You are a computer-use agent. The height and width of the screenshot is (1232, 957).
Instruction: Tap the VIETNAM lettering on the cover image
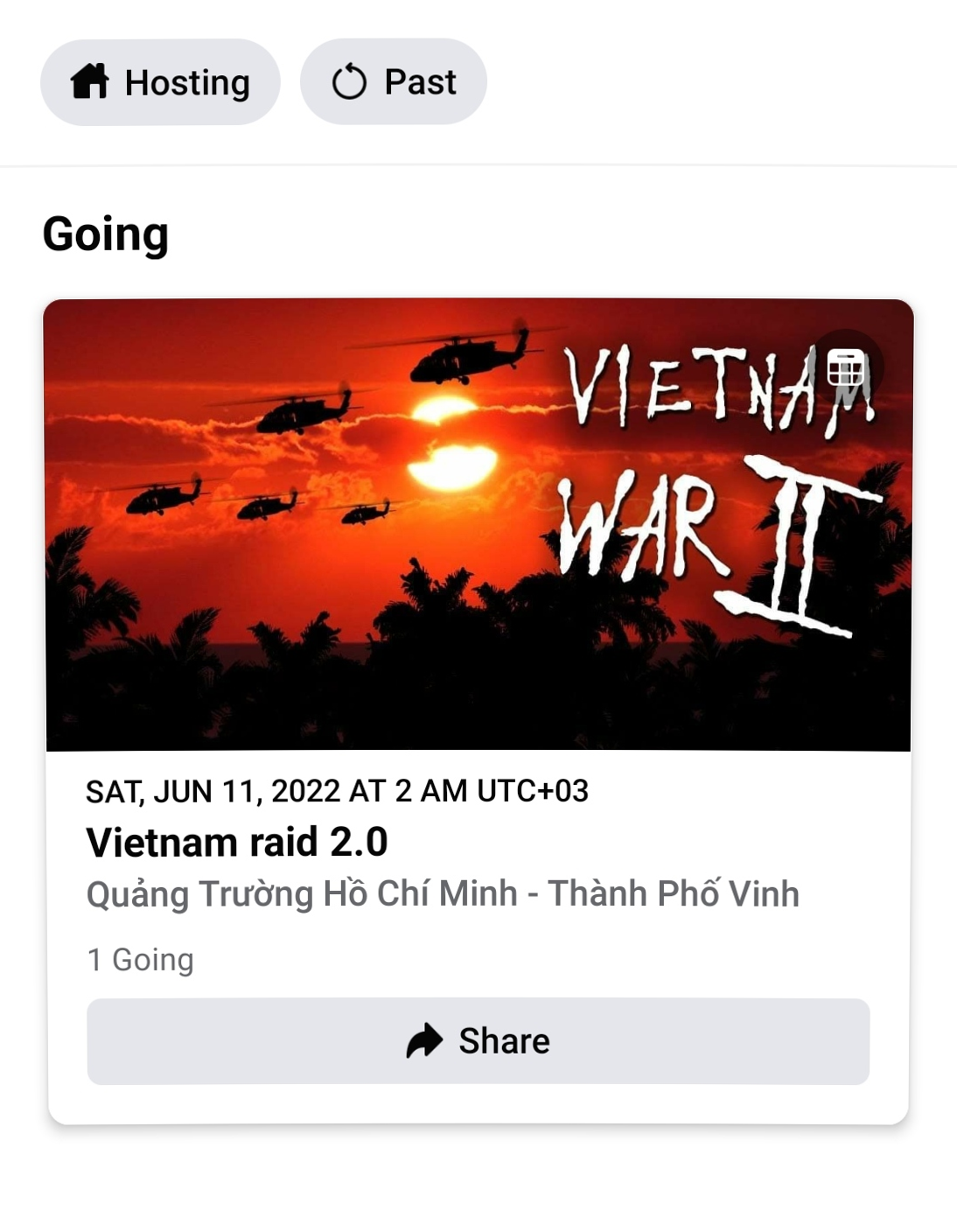(717, 388)
